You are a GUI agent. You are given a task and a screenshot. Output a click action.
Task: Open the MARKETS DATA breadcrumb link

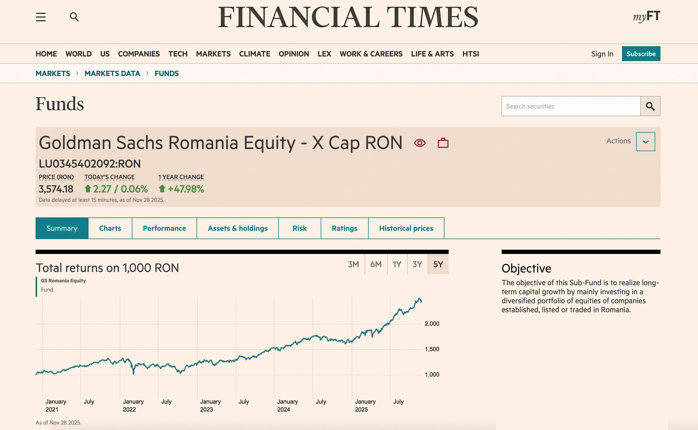point(112,73)
